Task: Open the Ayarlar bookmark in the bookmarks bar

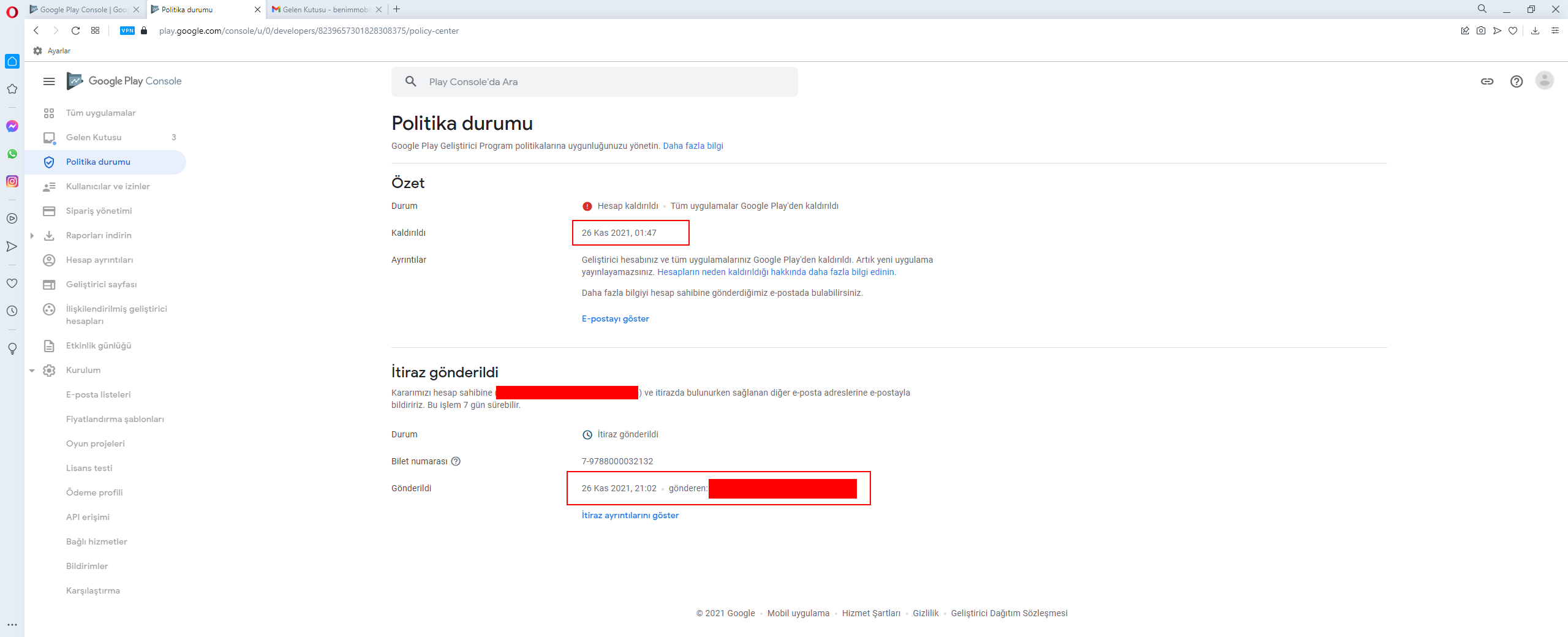Action: coord(52,51)
